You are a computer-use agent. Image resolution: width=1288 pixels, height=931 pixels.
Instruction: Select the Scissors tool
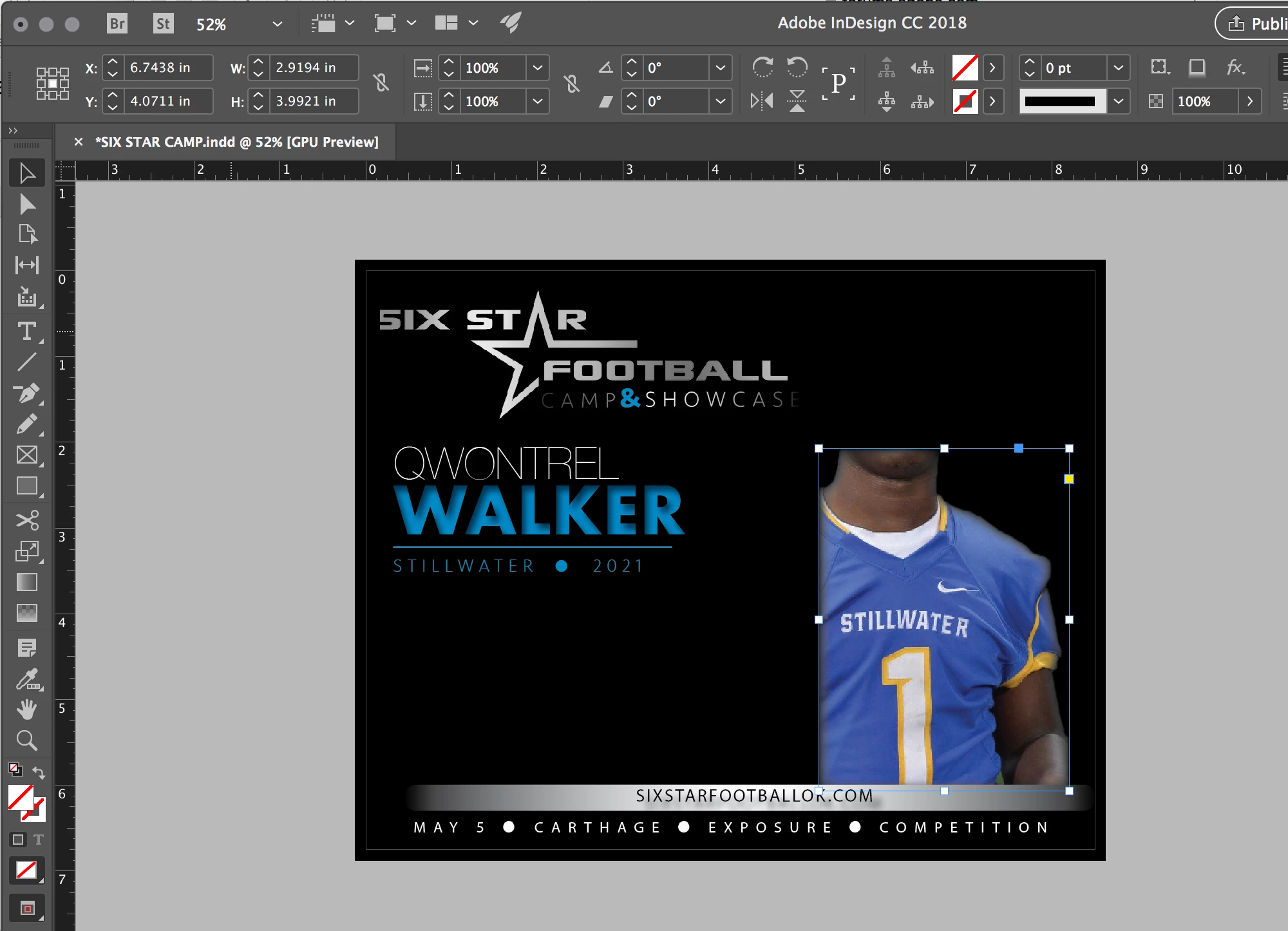(x=26, y=520)
